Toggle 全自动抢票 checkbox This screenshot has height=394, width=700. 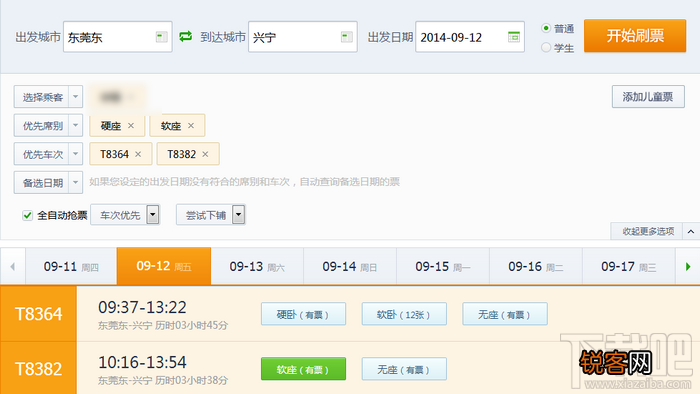[x=28, y=216]
